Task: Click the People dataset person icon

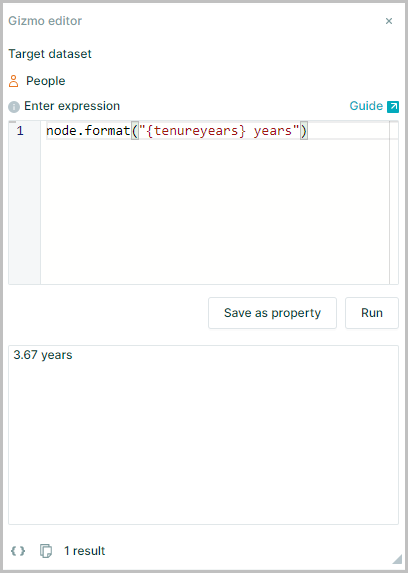Action: 14,81
